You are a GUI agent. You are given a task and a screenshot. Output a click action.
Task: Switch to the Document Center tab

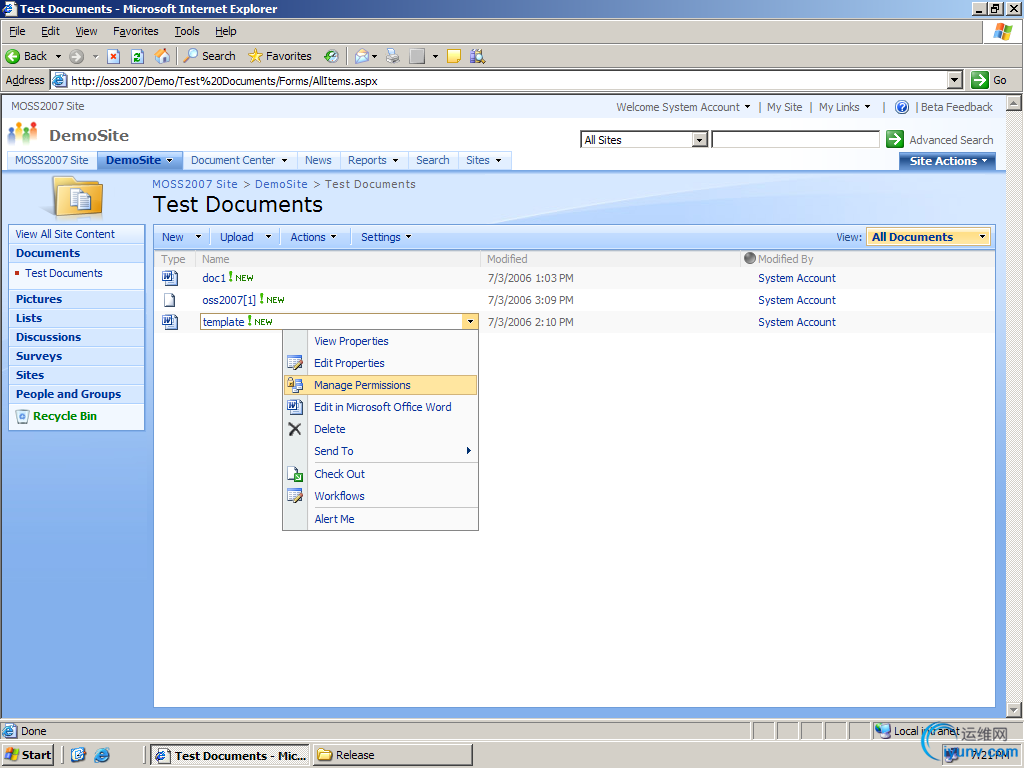pyautogui.click(x=239, y=161)
